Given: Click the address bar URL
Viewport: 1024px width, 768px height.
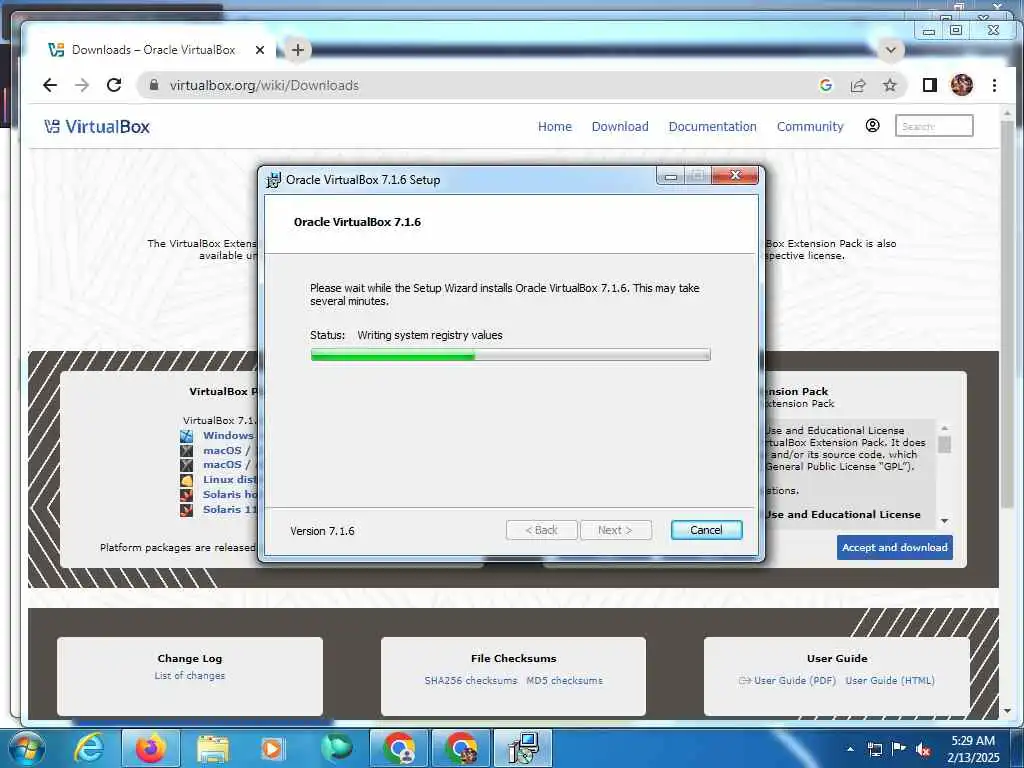Looking at the screenshot, I should pyautogui.click(x=264, y=85).
